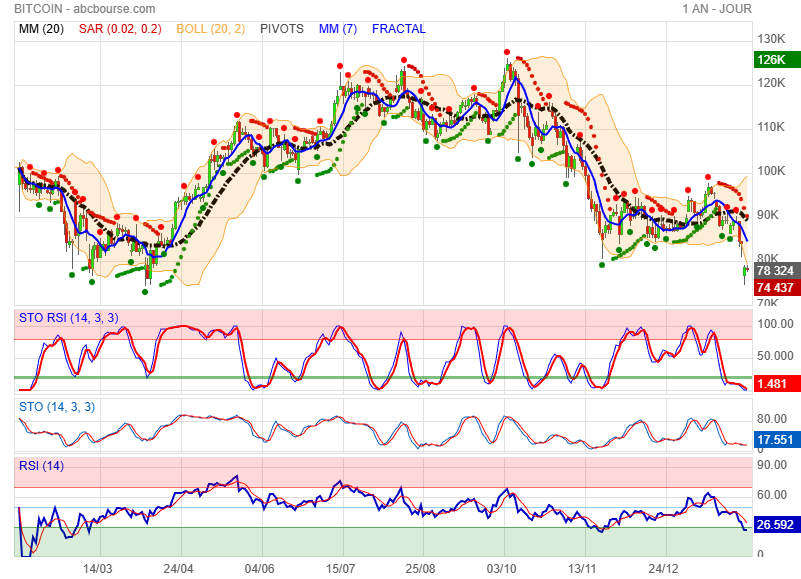Screen dimensions: 801x579
Task: Click the 03/10 date on the time axis
Action: pyautogui.click(x=503, y=568)
